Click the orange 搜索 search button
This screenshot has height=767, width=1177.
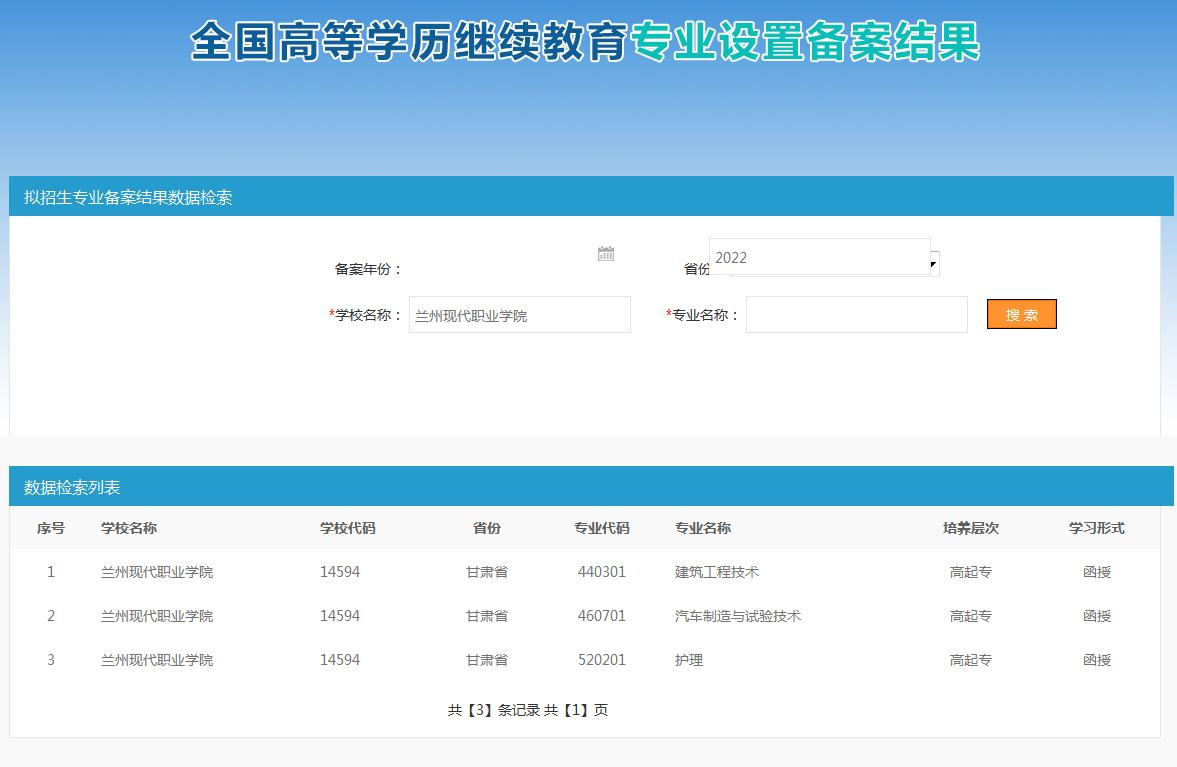click(x=1021, y=314)
